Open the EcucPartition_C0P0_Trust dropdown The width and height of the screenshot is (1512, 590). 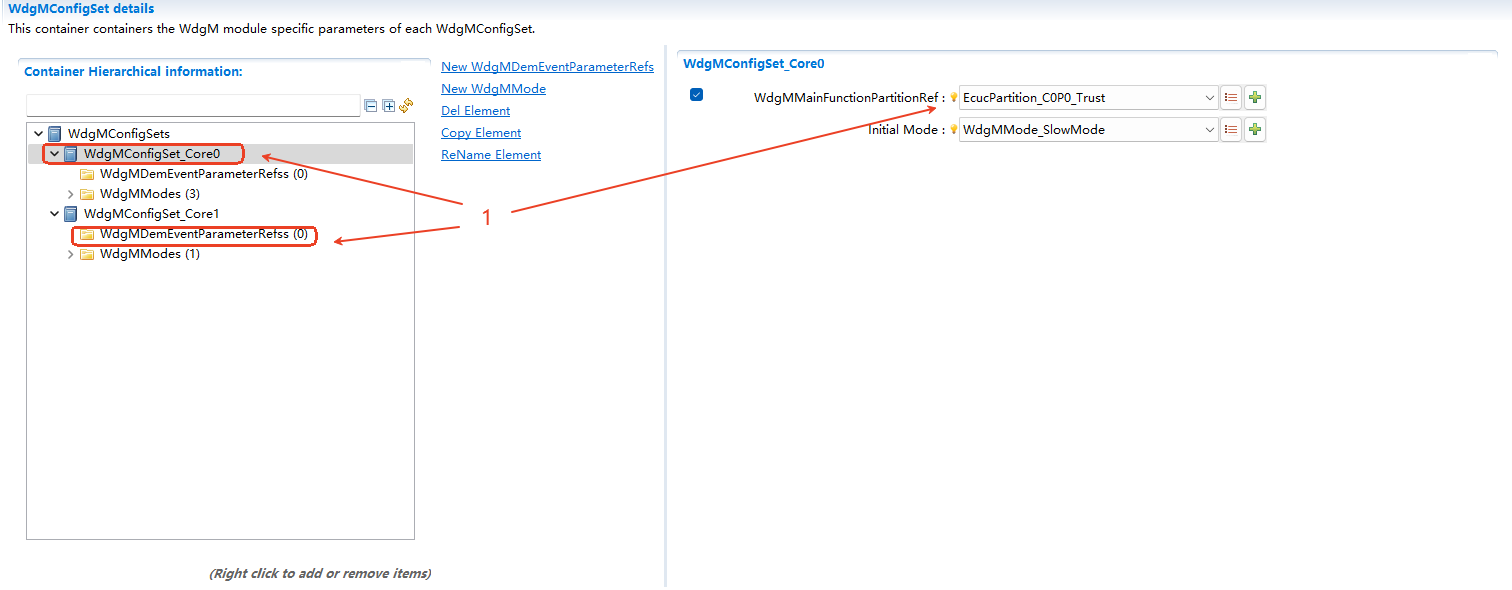[1209, 98]
